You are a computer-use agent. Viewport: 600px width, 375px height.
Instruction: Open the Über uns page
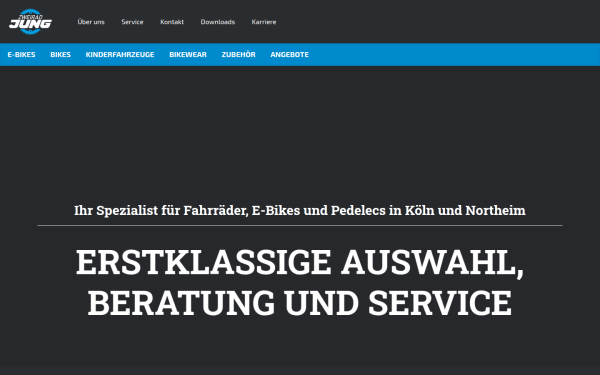[x=91, y=22]
